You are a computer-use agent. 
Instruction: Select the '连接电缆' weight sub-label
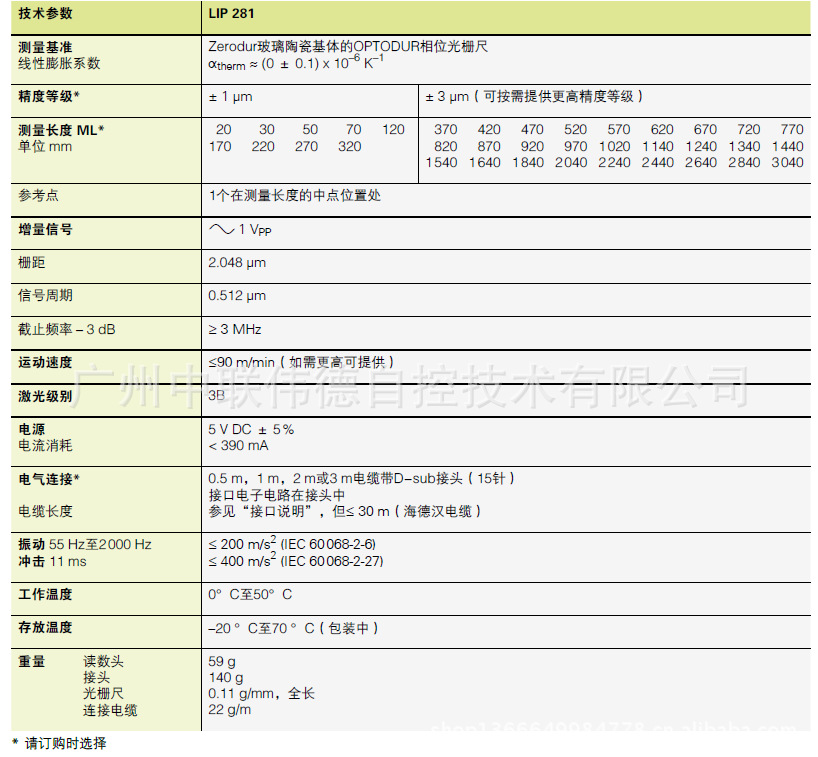pyautogui.click(x=110, y=710)
